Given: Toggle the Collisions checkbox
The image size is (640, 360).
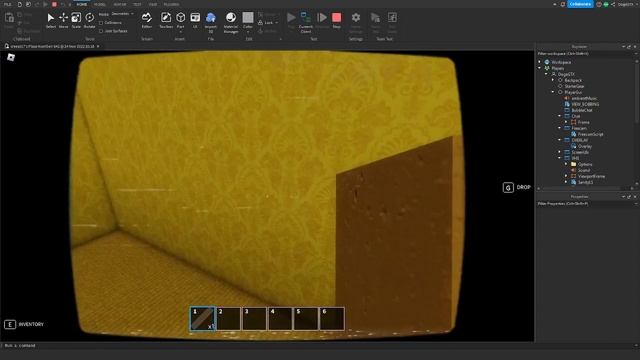Looking at the screenshot, I should point(101,23).
